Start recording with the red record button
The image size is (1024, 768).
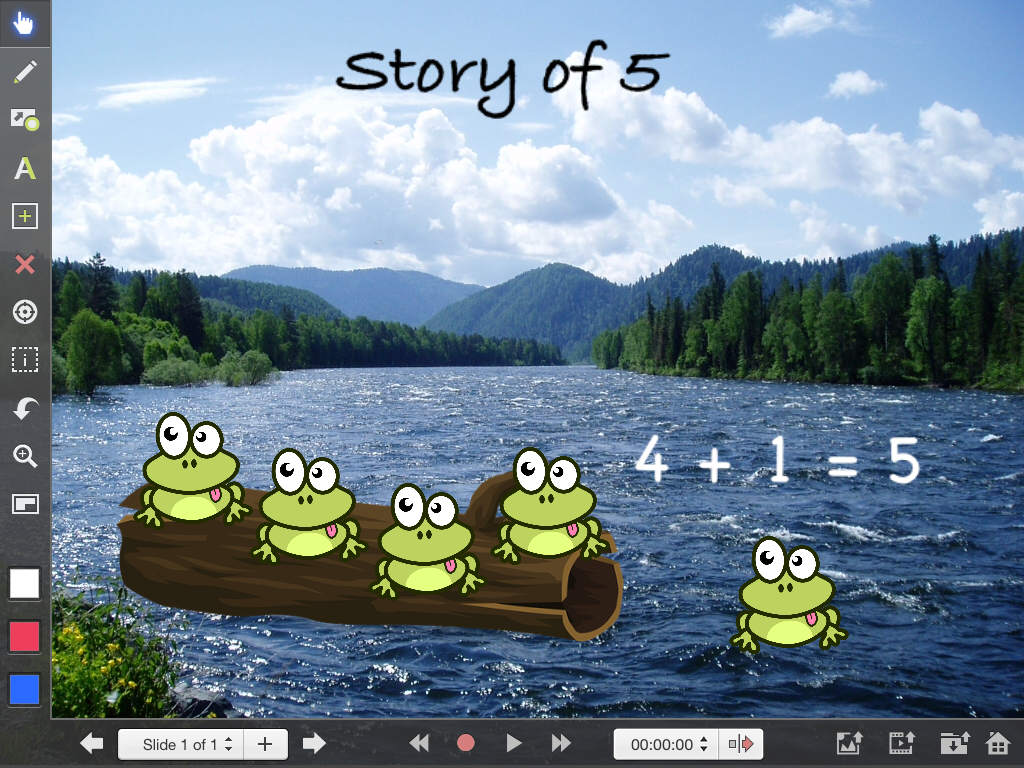pyautogui.click(x=465, y=743)
